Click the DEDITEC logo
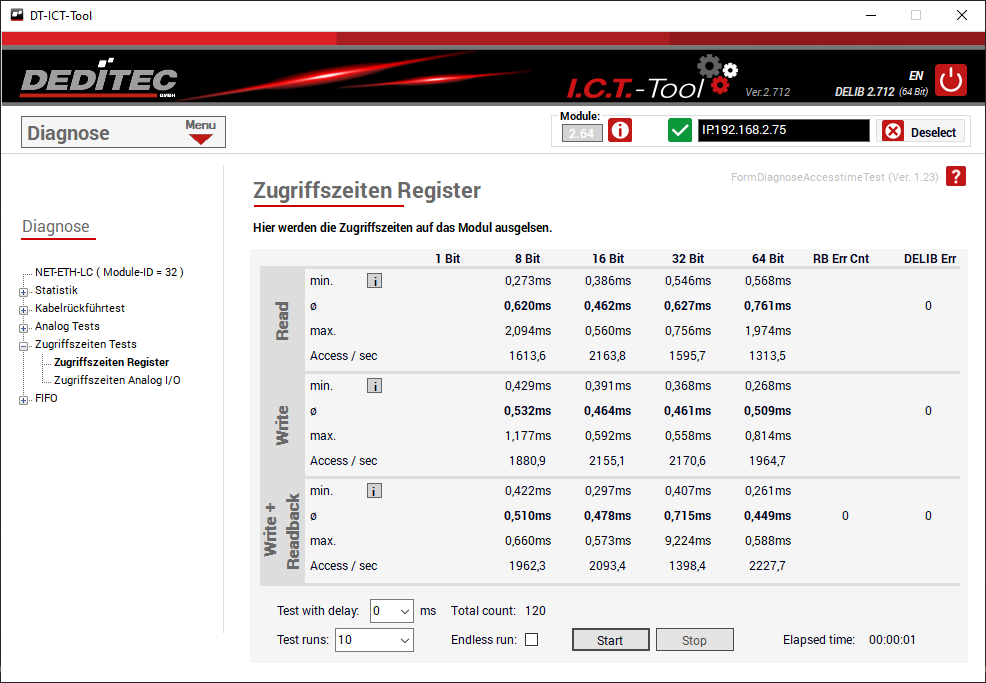The height and width of the screenshot is (683, 986). (99, 81)
